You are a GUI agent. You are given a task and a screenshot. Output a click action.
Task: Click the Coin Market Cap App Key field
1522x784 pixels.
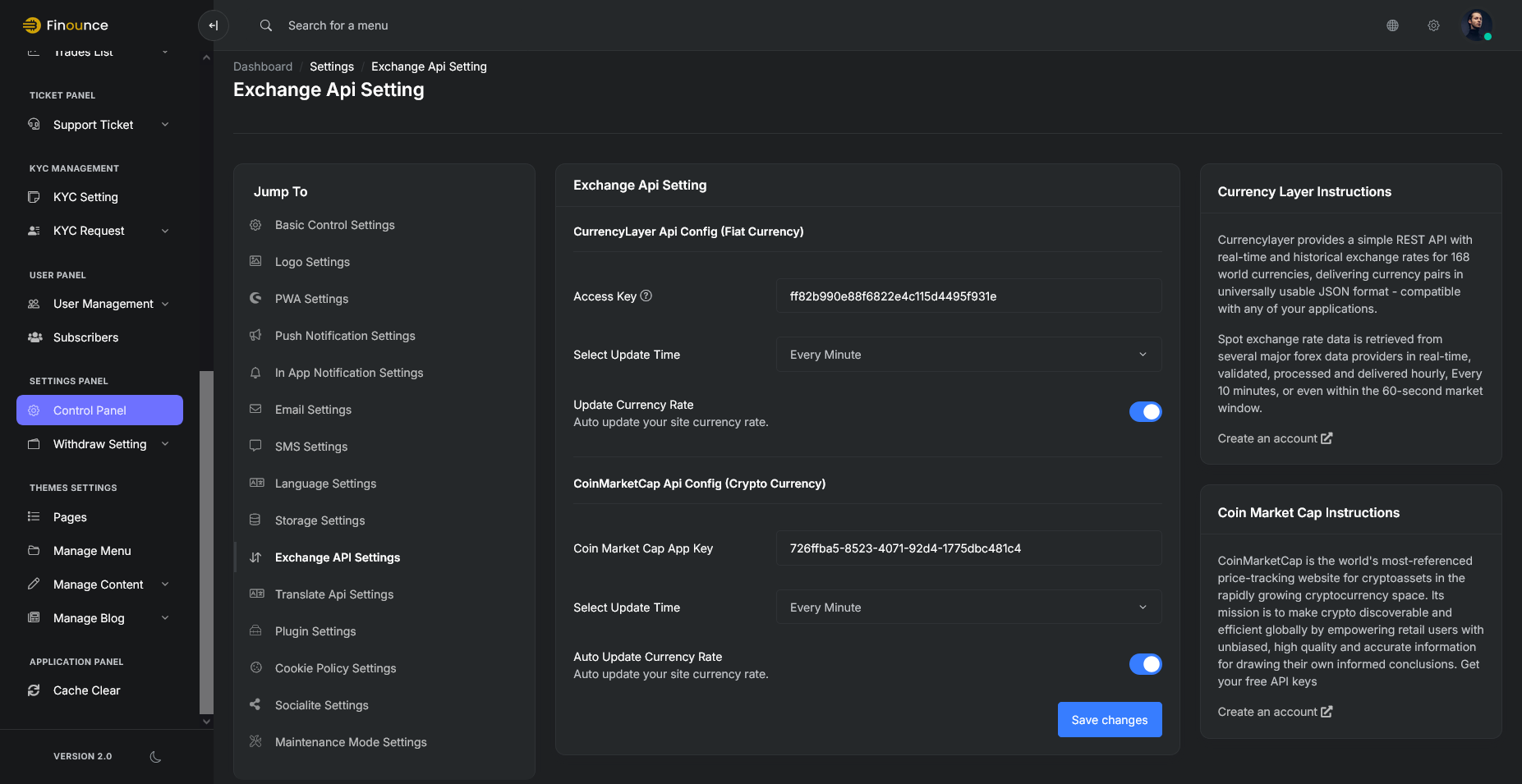click(x=968, y=548)
